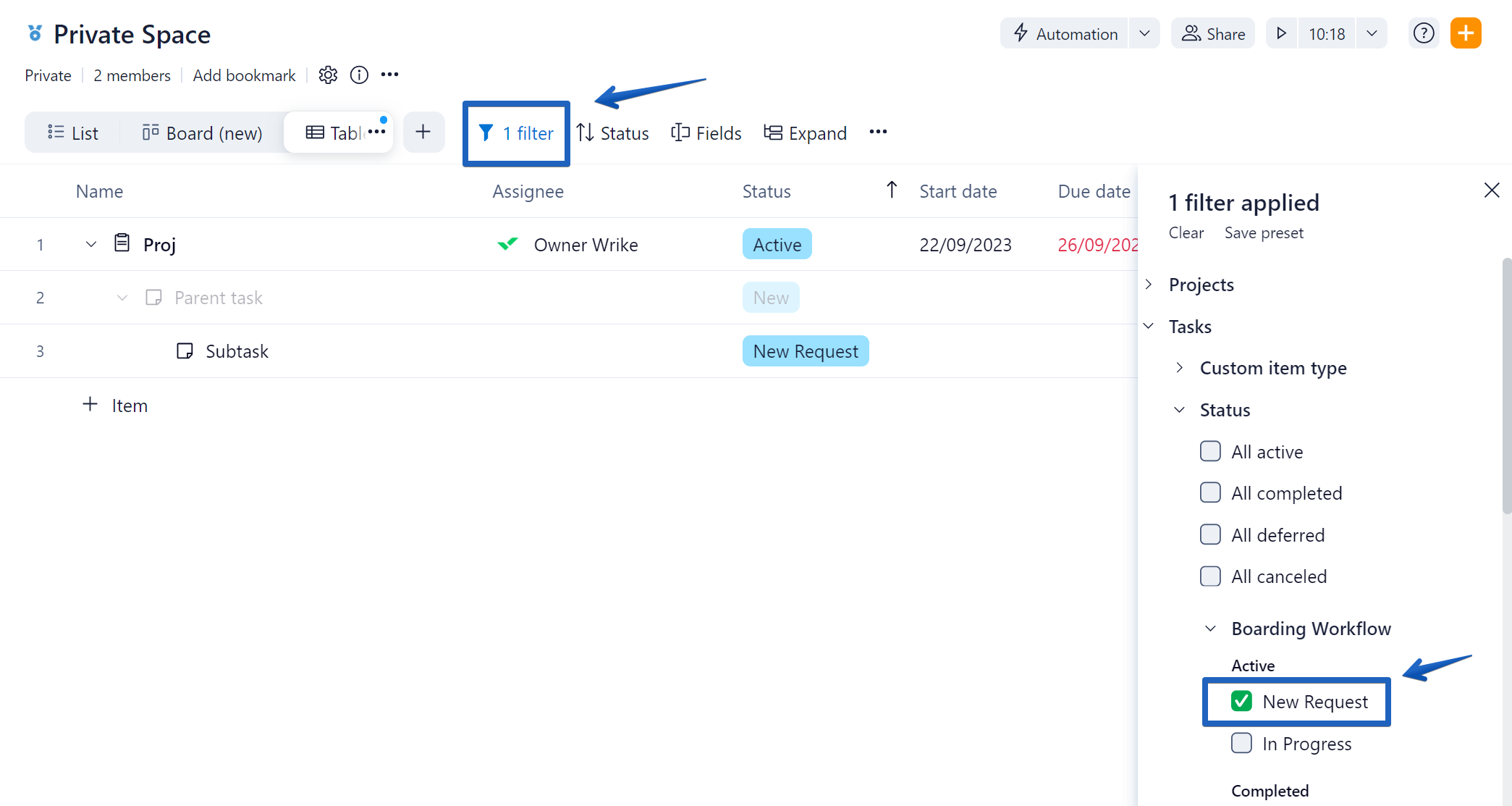Change the Active status label on Proj
This screenshot has height=806, width=1512.
pos(777,245)
